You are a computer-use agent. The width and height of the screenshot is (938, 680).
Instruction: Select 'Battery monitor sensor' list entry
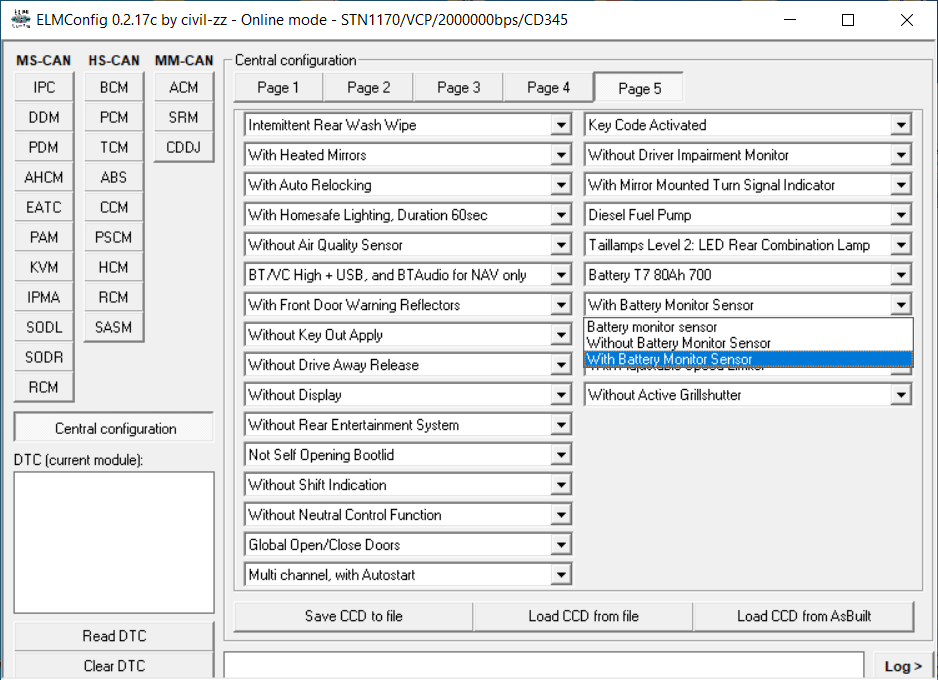(652, 327)
